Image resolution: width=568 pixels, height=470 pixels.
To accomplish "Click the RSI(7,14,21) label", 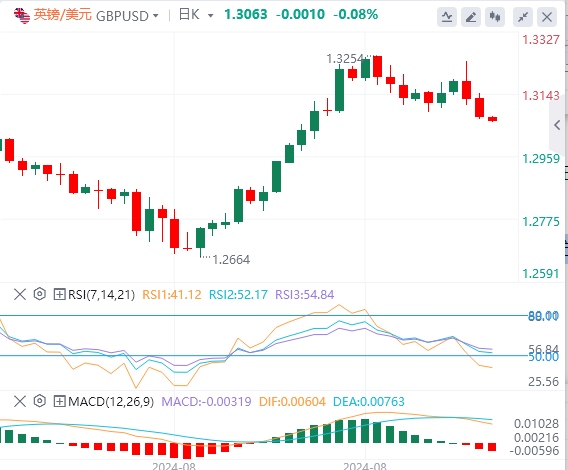I will click(x=101, y=295).
